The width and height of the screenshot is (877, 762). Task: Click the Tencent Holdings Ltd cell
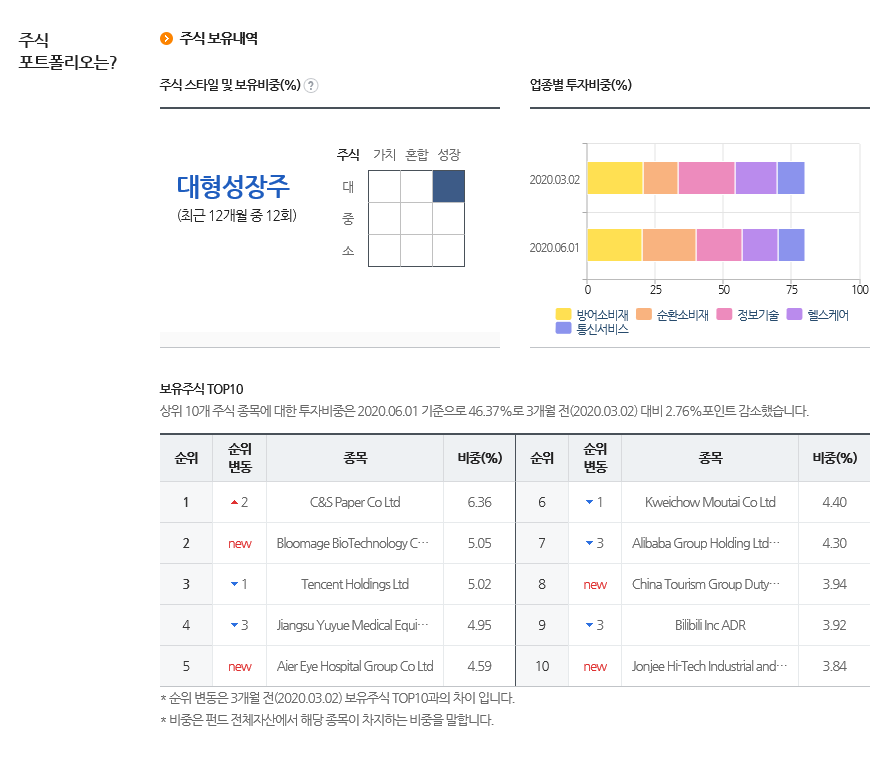(x=355, y=584)
